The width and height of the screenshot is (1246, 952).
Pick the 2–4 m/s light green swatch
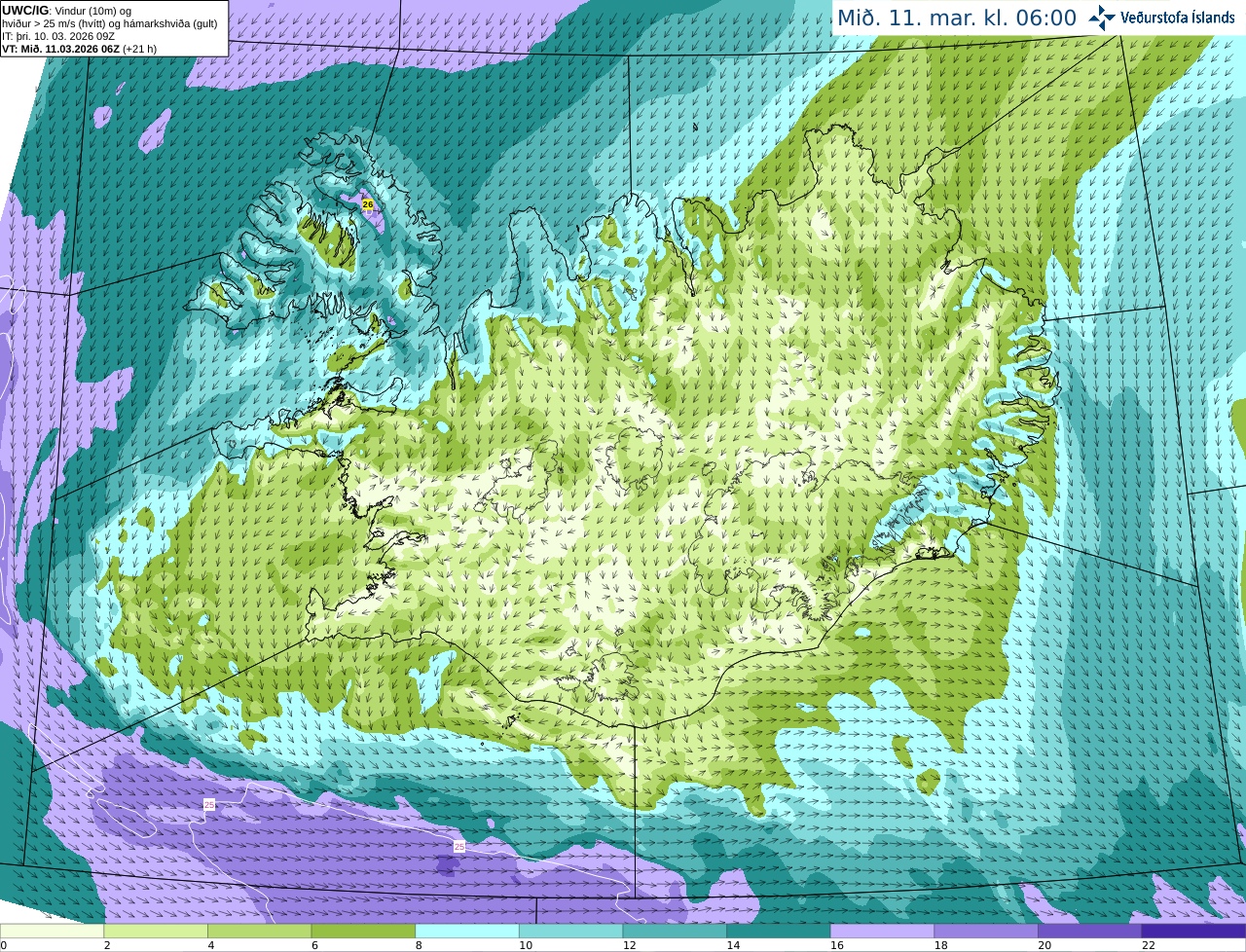156,931
